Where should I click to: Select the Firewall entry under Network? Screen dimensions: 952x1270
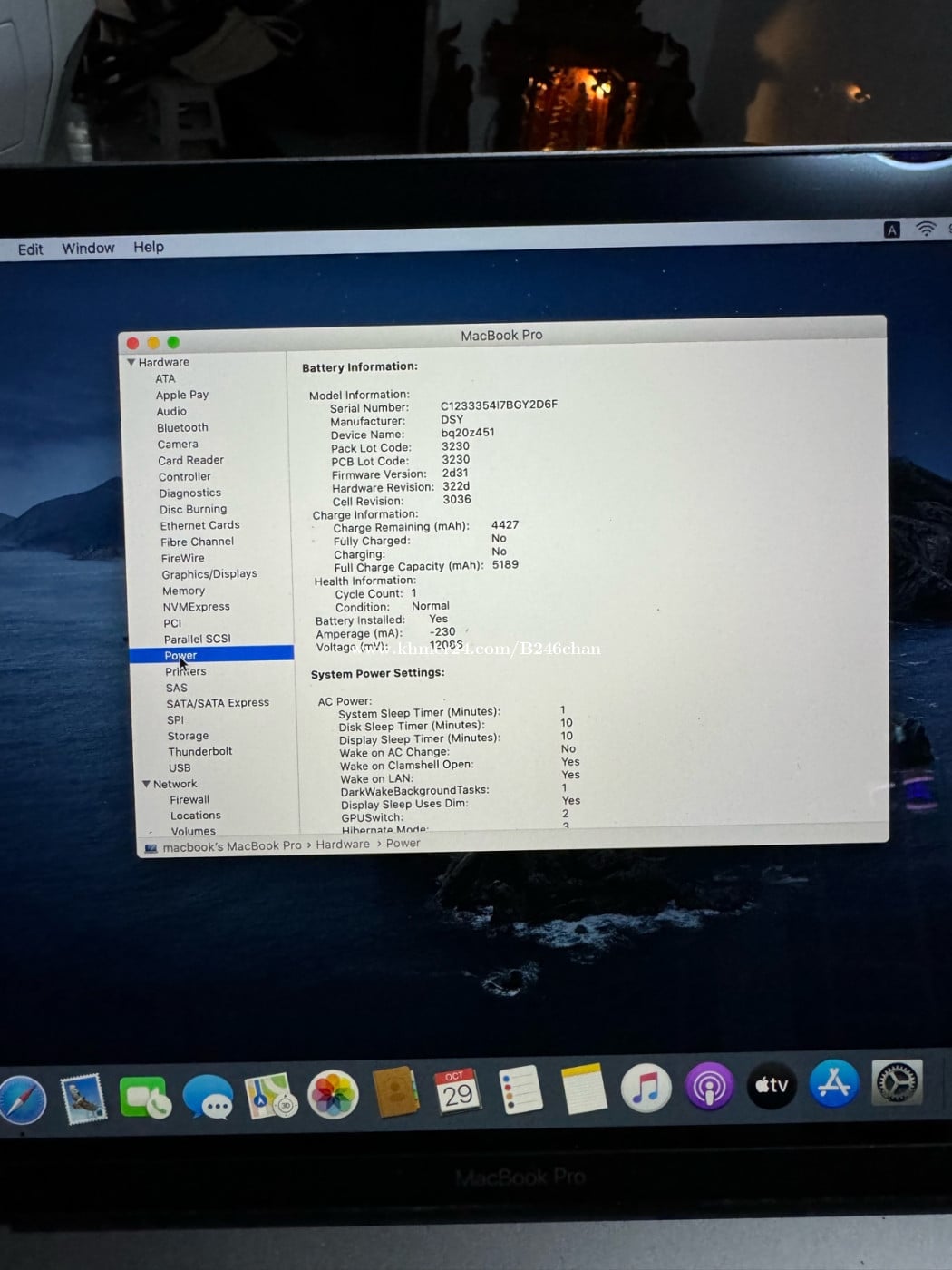(x=189, y=799)
